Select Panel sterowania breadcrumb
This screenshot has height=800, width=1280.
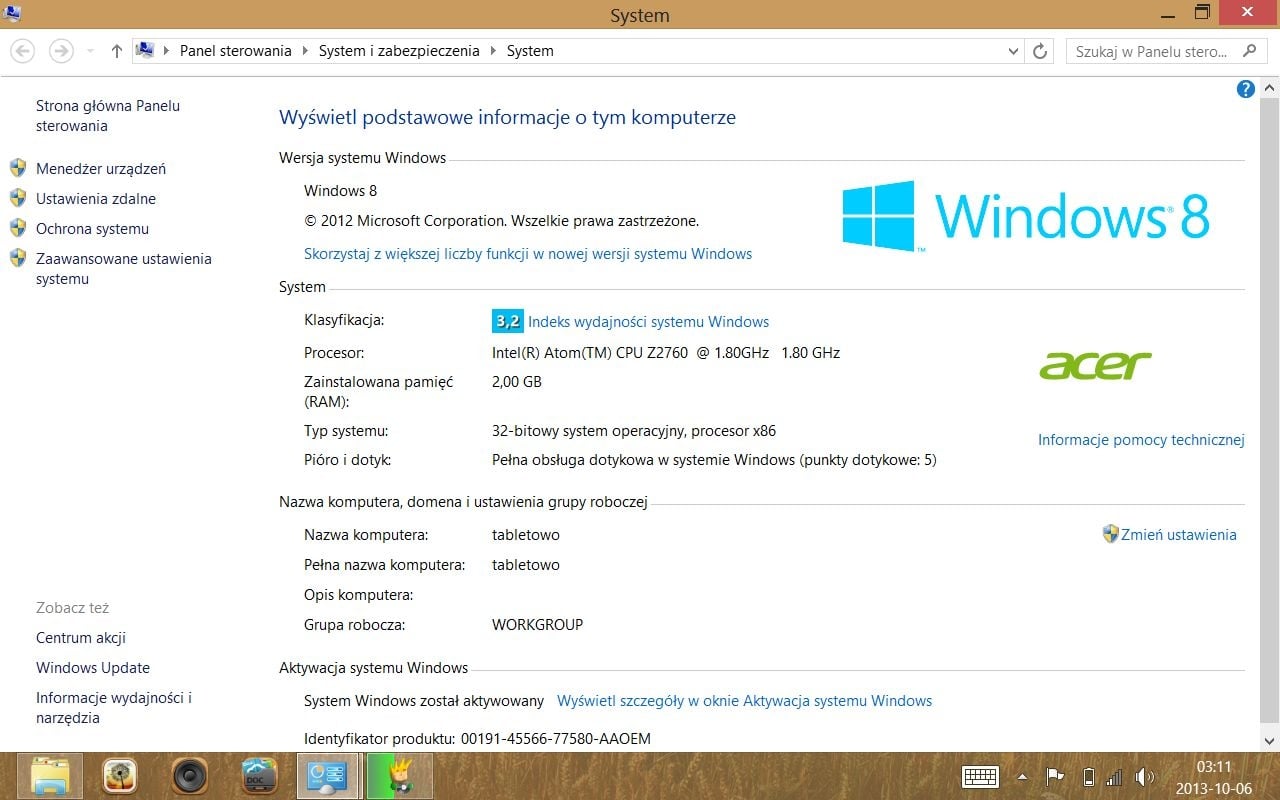[236, 51]
